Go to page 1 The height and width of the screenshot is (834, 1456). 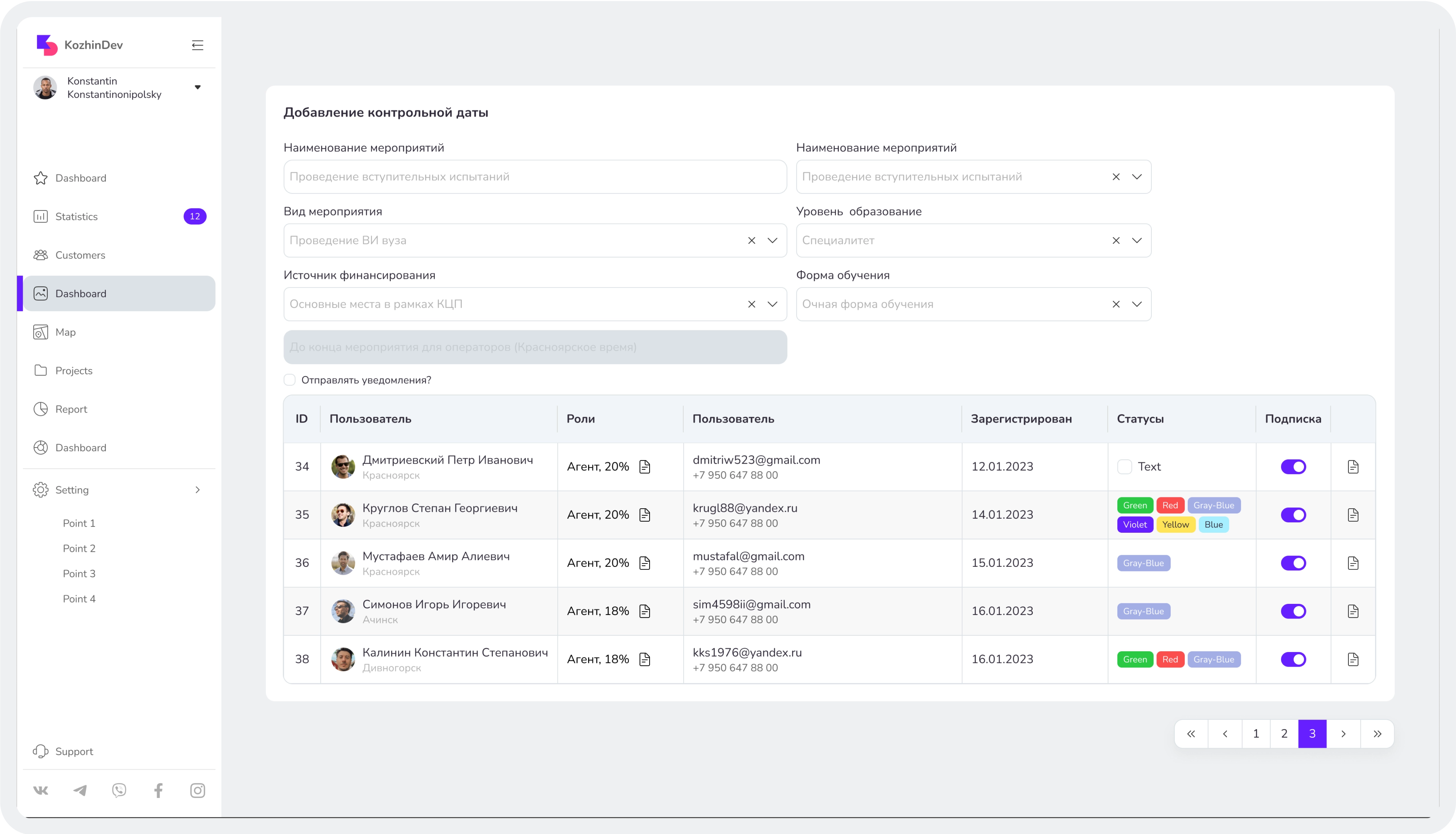(x=1256, y=734)
